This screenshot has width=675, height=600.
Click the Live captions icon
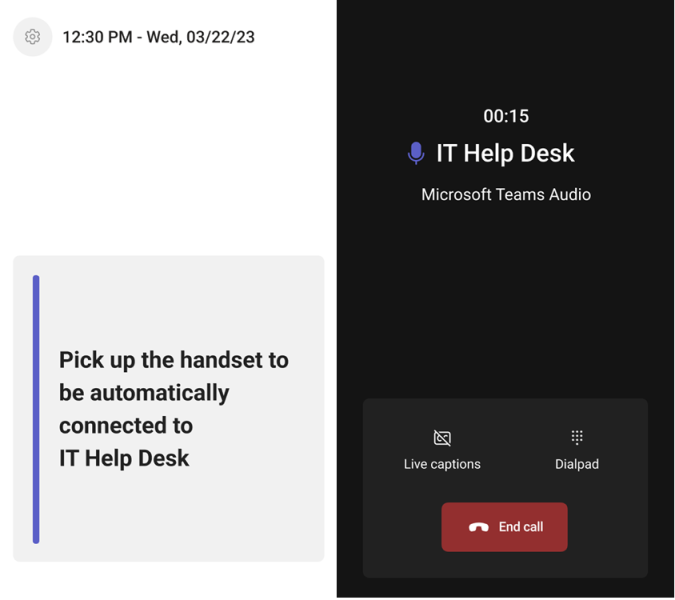tap(442, 438)
